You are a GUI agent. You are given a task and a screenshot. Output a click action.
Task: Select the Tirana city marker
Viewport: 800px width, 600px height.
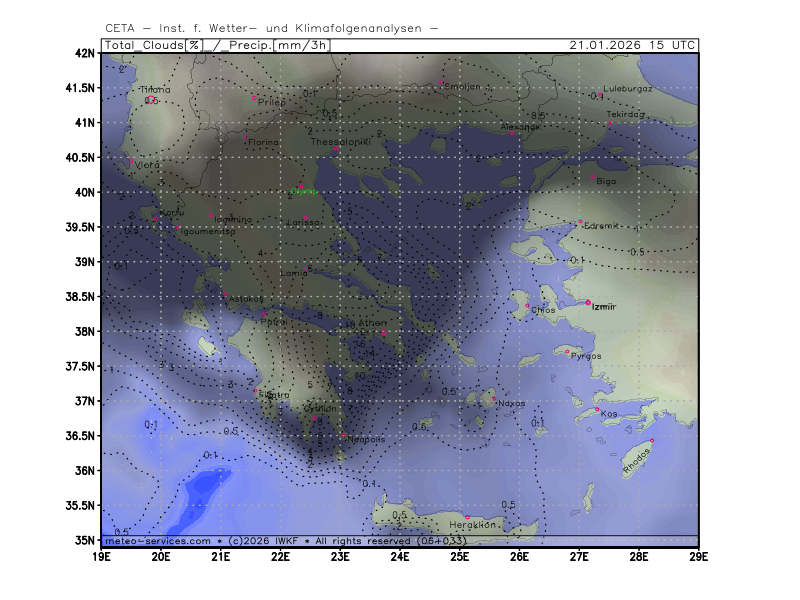point(146,97)
